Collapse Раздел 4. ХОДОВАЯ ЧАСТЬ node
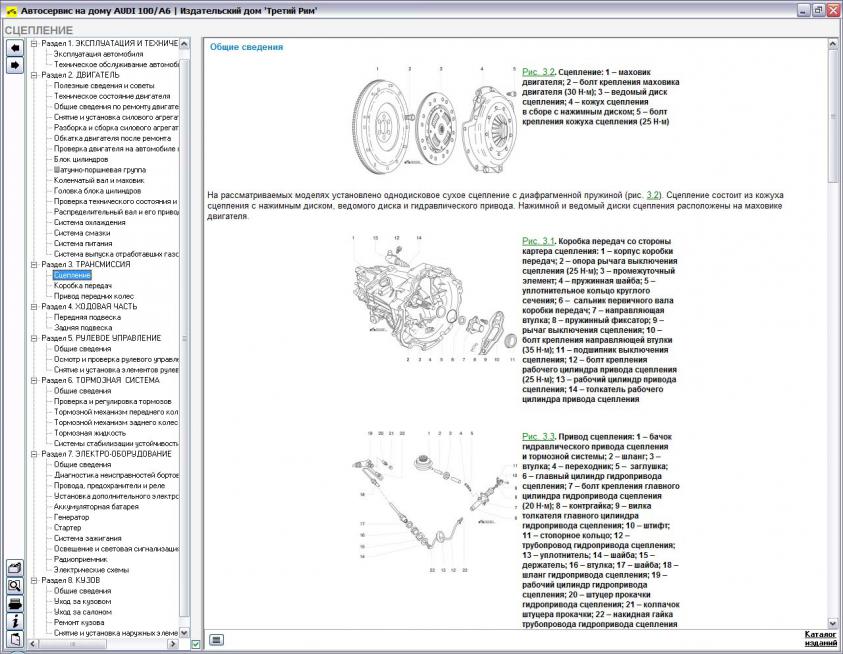The width and height of the screenshot is (843, 654). click(34, 307)
